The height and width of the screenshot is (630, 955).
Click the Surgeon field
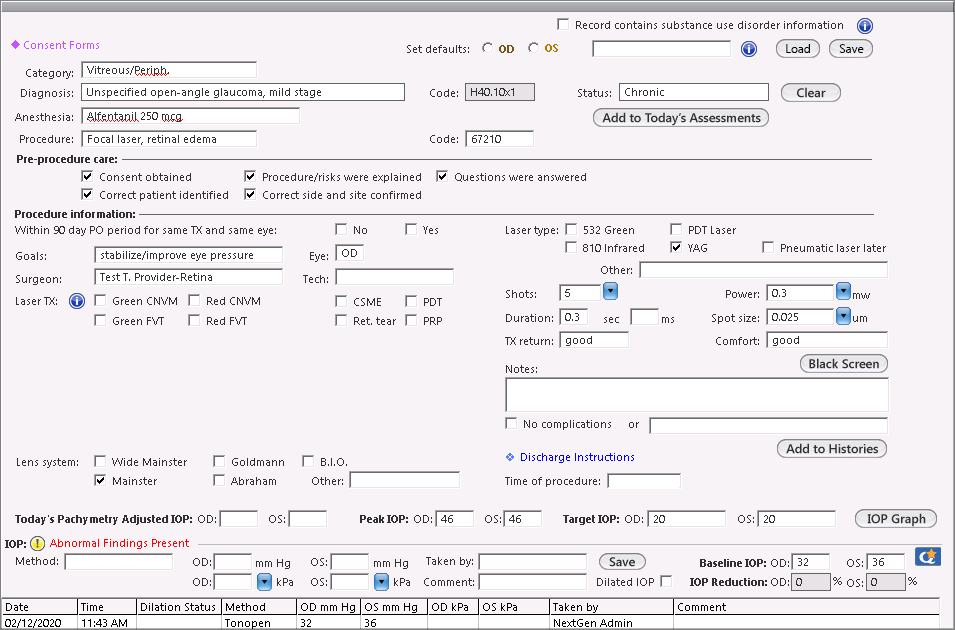click(188, 277)
